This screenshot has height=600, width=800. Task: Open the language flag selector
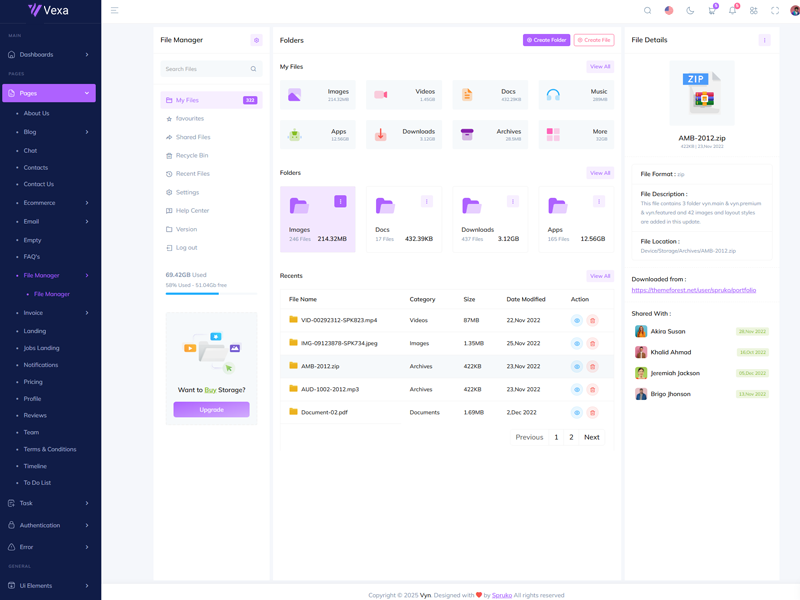pyautogui.click(x=669, y=11)
